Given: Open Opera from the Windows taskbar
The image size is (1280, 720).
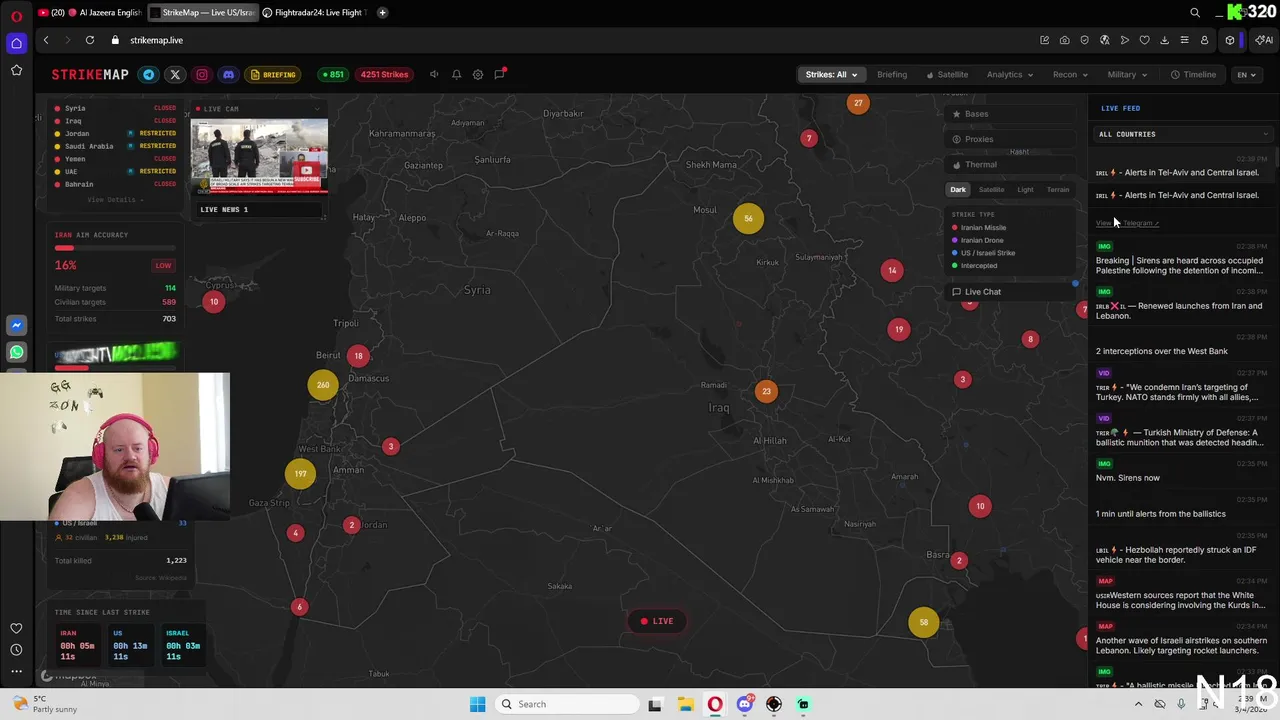Looking at the screenshot, I should click(x=715, y=704).
